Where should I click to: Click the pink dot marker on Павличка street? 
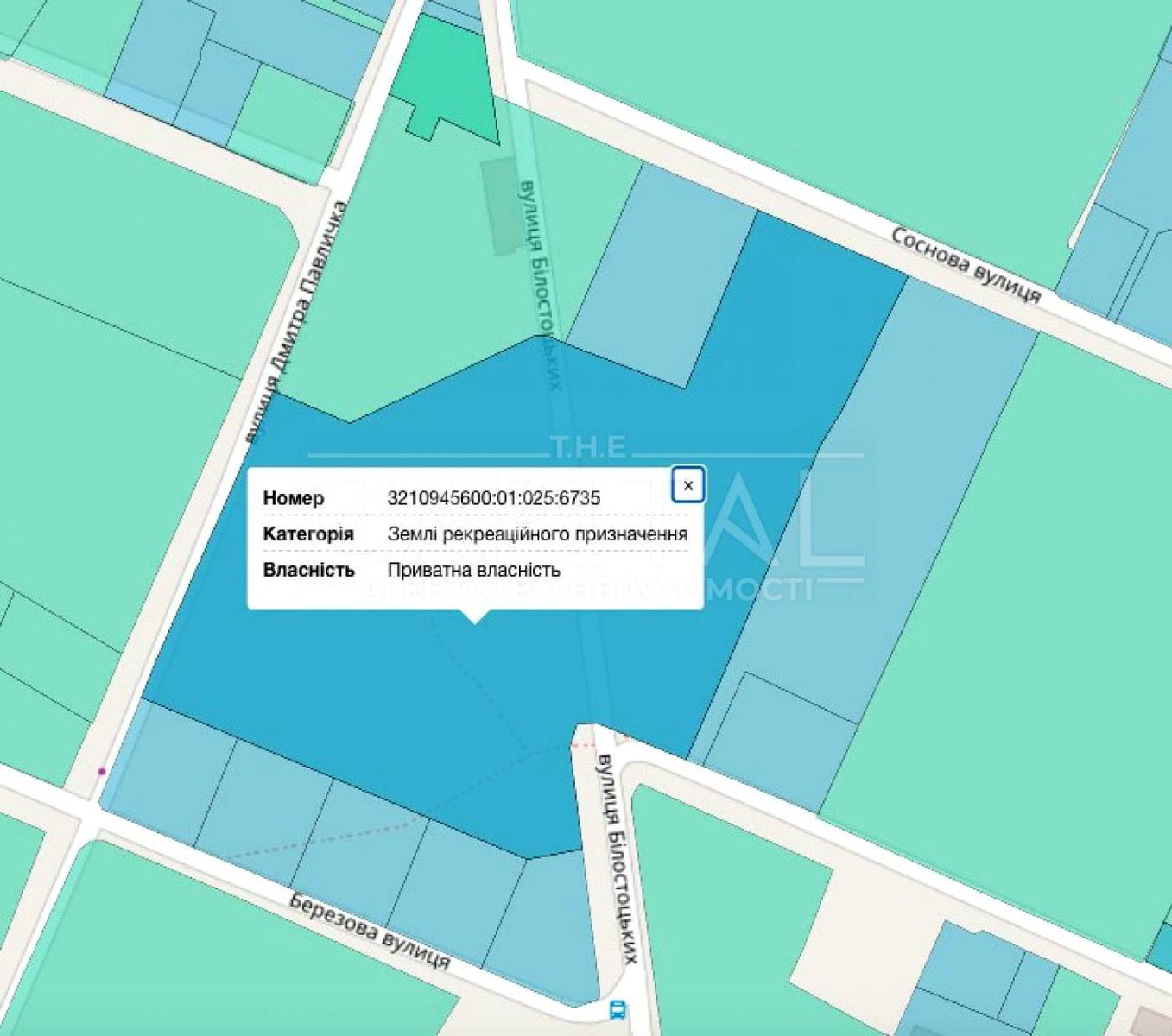(x=102, y=771)
